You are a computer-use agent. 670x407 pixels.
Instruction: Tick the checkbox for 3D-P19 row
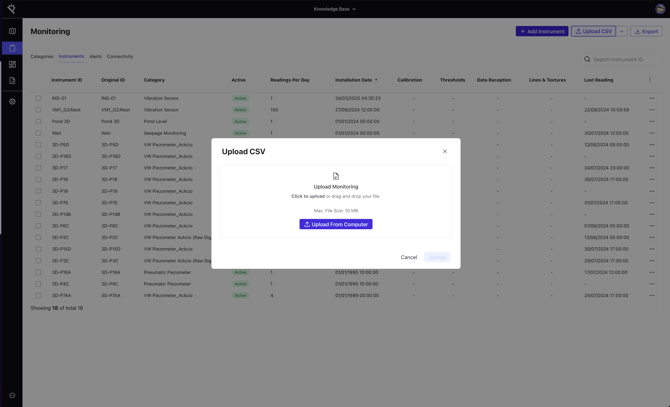(38, 191)
